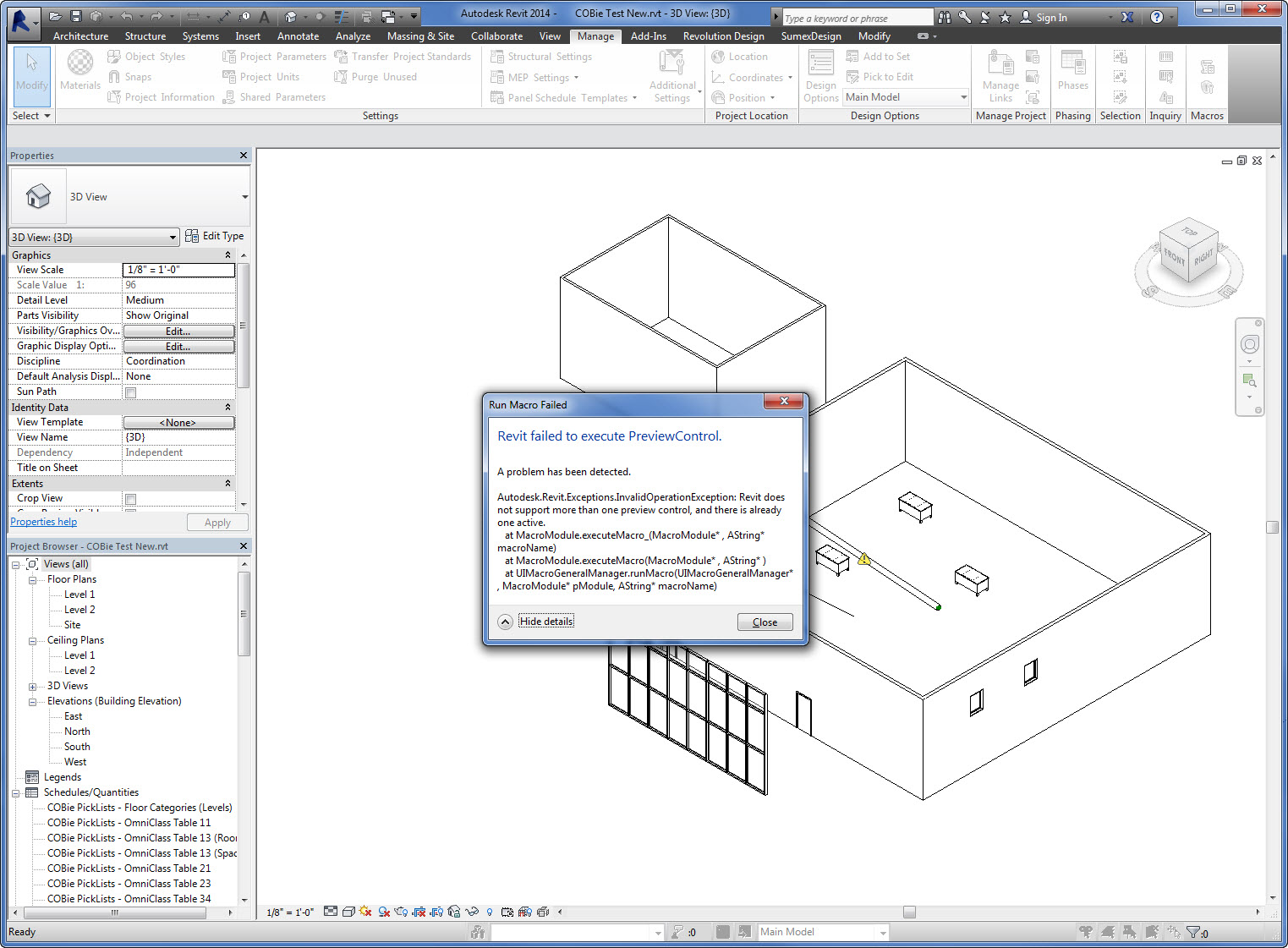Click the Transfer Project Standards icon

point(341,56)
